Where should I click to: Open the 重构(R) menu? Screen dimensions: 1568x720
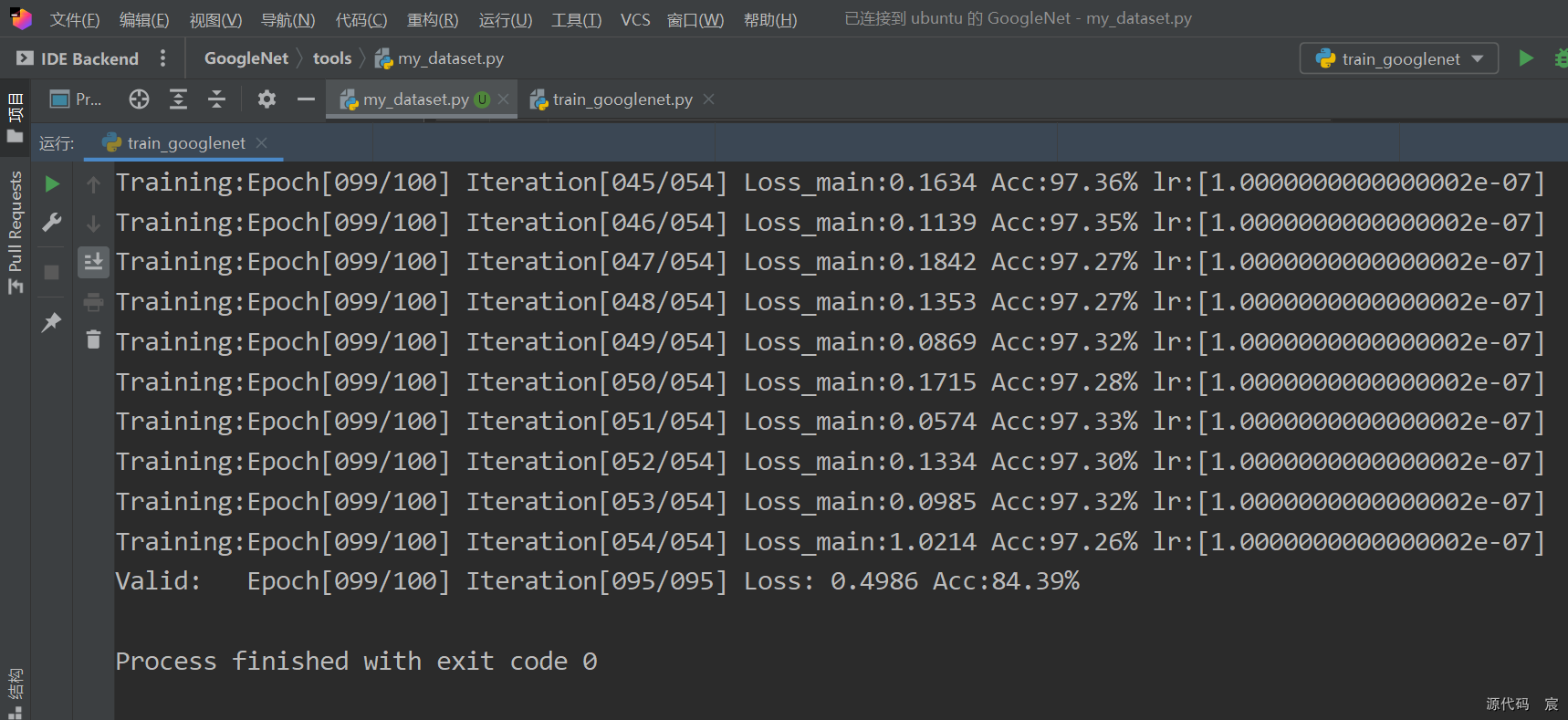coord(433,19)
